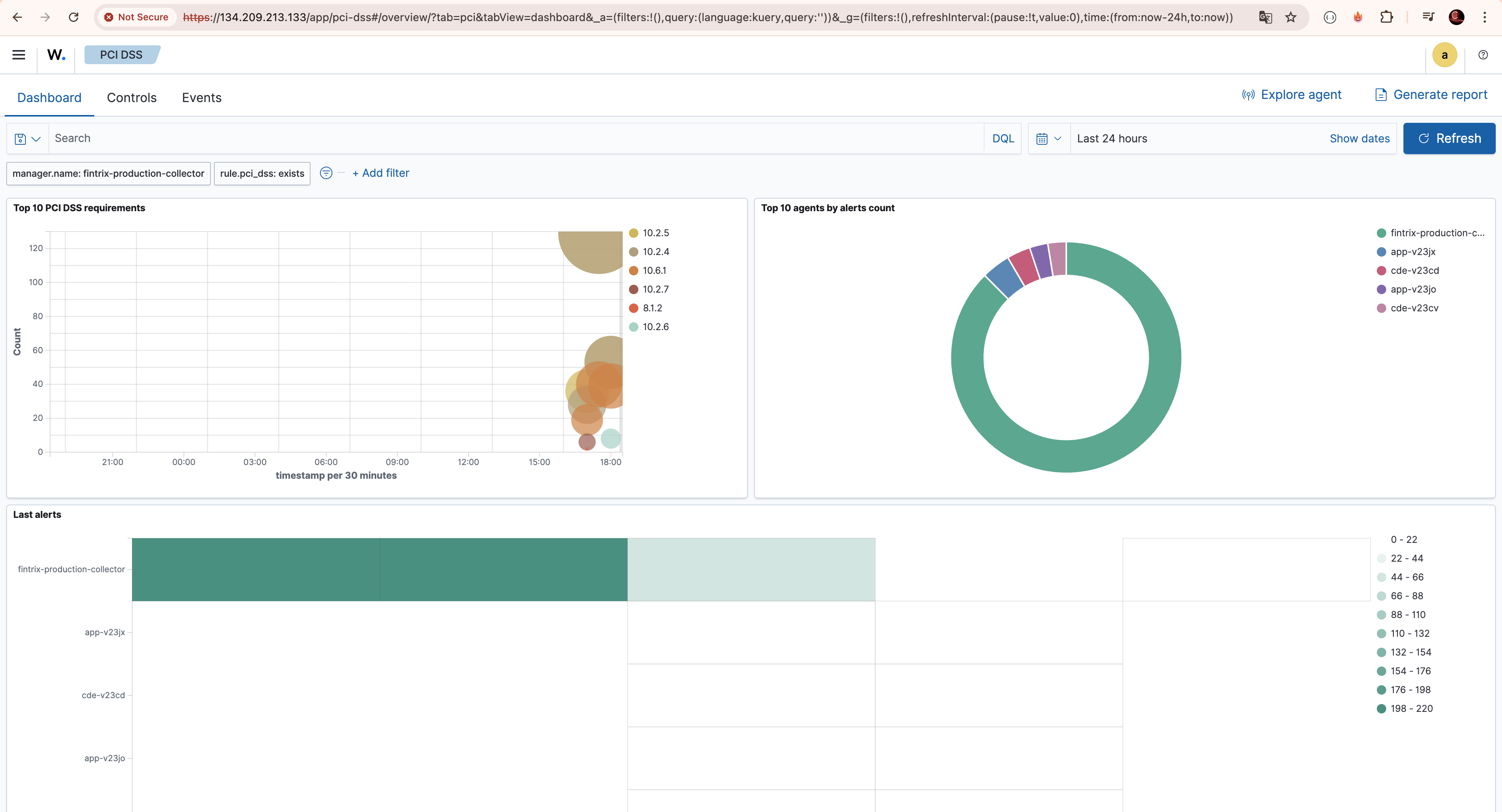Screen dimensions: 1502x812
Task: Toggle the 10.2.4 legend series
Action: (649, 252)
